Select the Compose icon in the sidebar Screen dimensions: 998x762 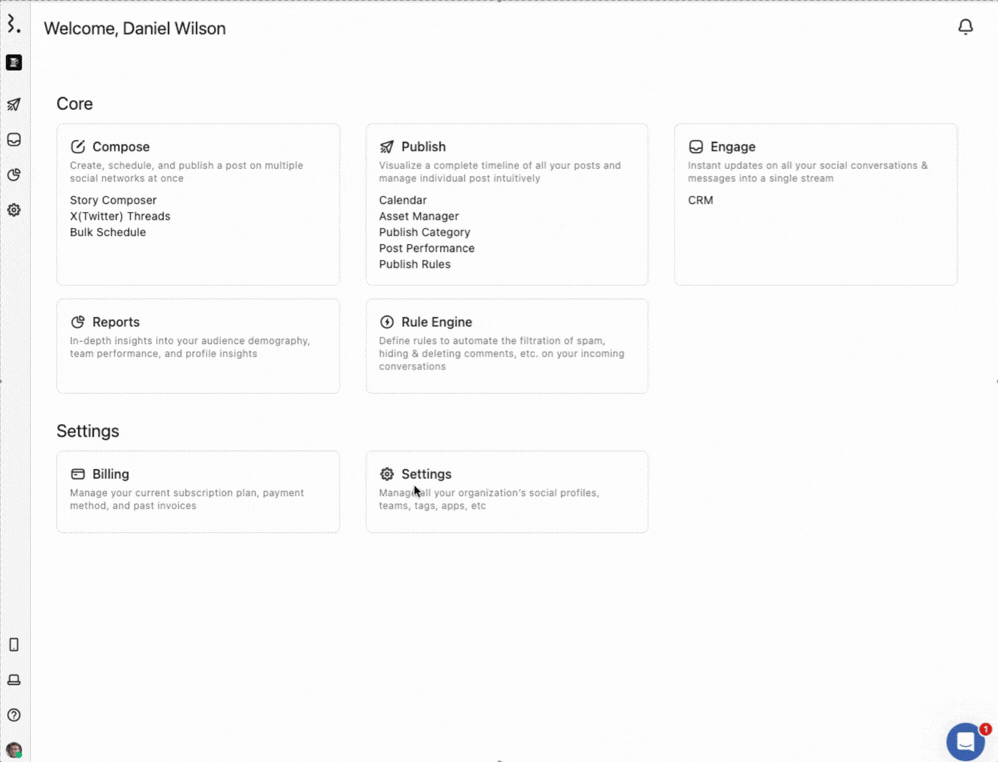(14, 62)
